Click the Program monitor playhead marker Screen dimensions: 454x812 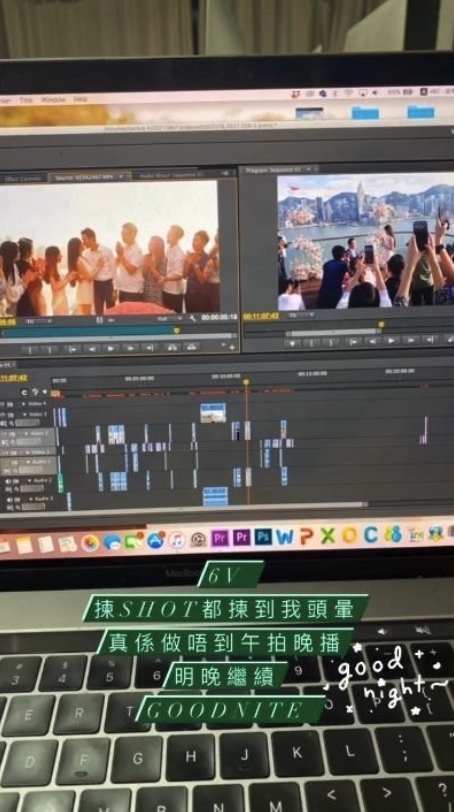coord(381,325)
